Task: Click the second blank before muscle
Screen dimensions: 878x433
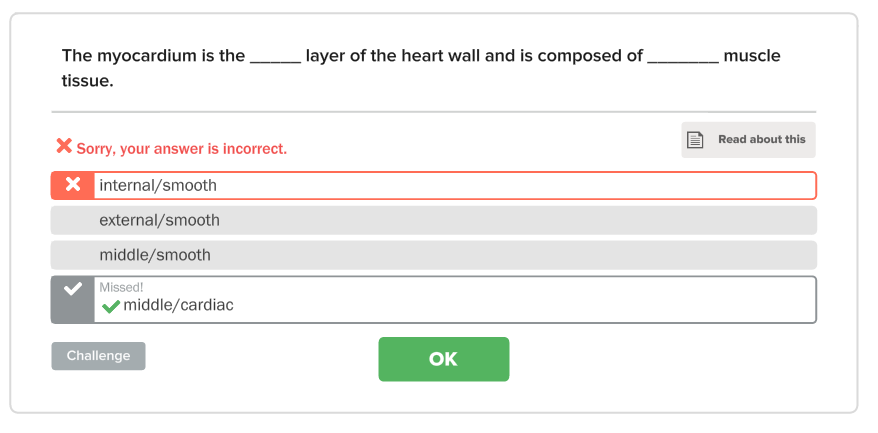Action: tap(683, 56)
